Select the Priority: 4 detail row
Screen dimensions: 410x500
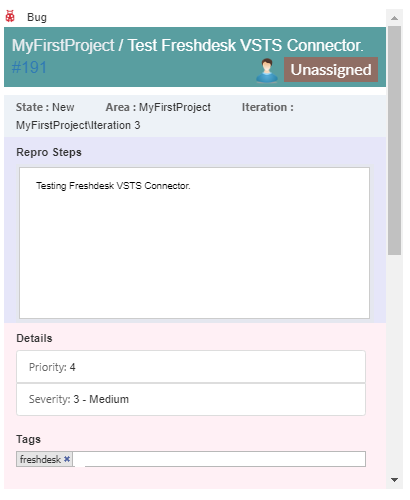coord(191,367)
